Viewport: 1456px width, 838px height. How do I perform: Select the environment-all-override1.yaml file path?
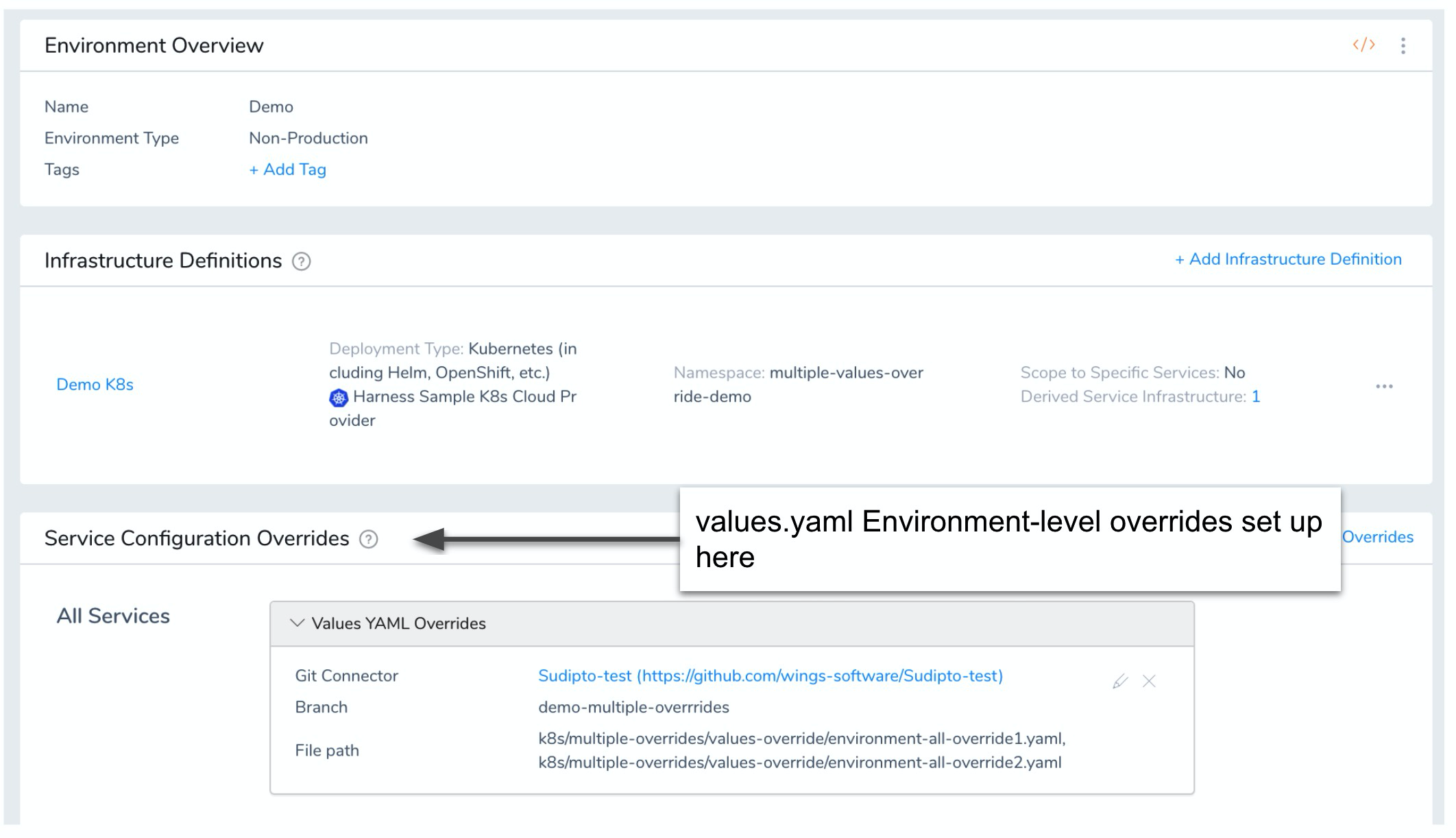pos(802,739)
